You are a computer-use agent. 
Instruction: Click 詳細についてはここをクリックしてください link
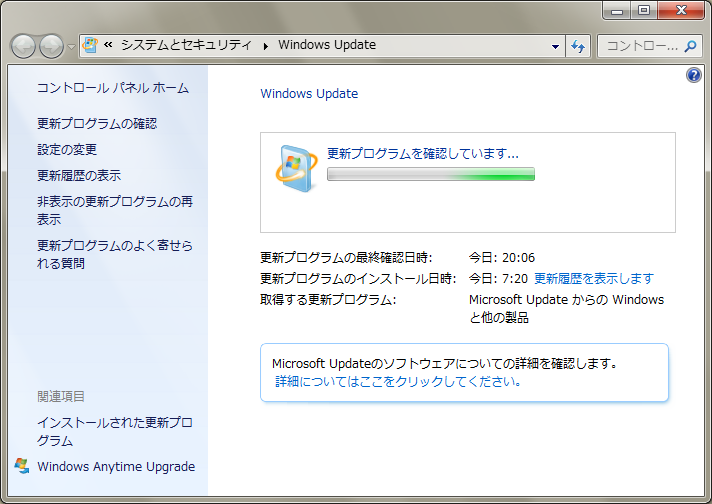click(x=398, y=381)
